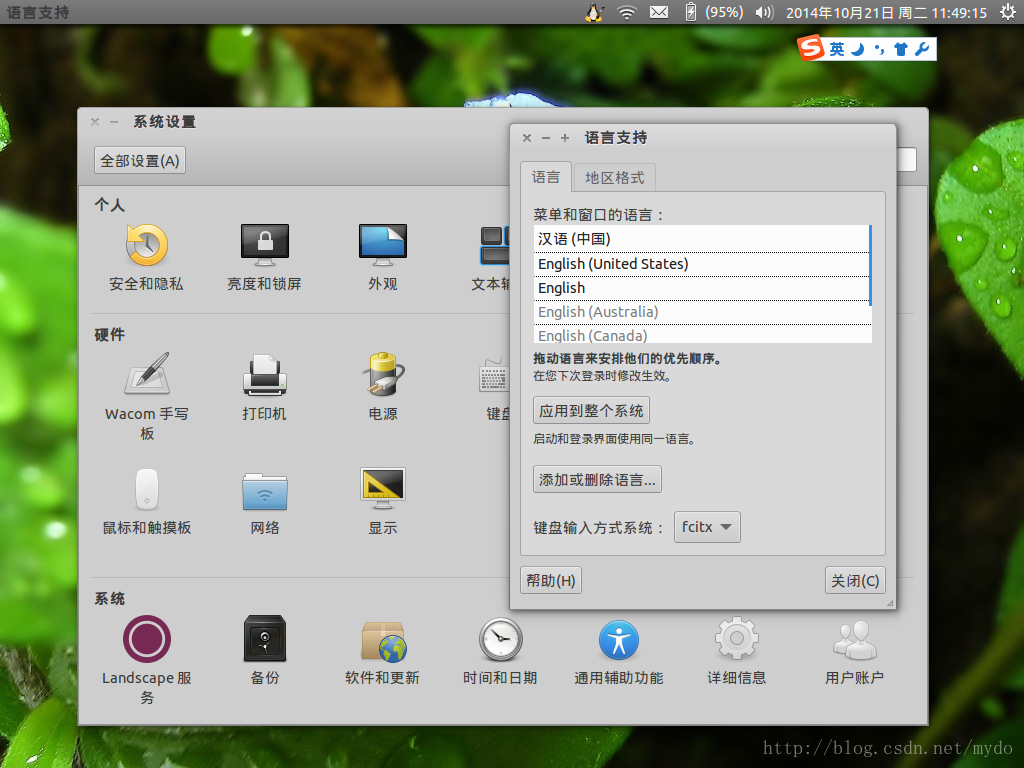Select English (Australia) in language list
Screen dimensions: 1024x768
[x=701, y=312]
